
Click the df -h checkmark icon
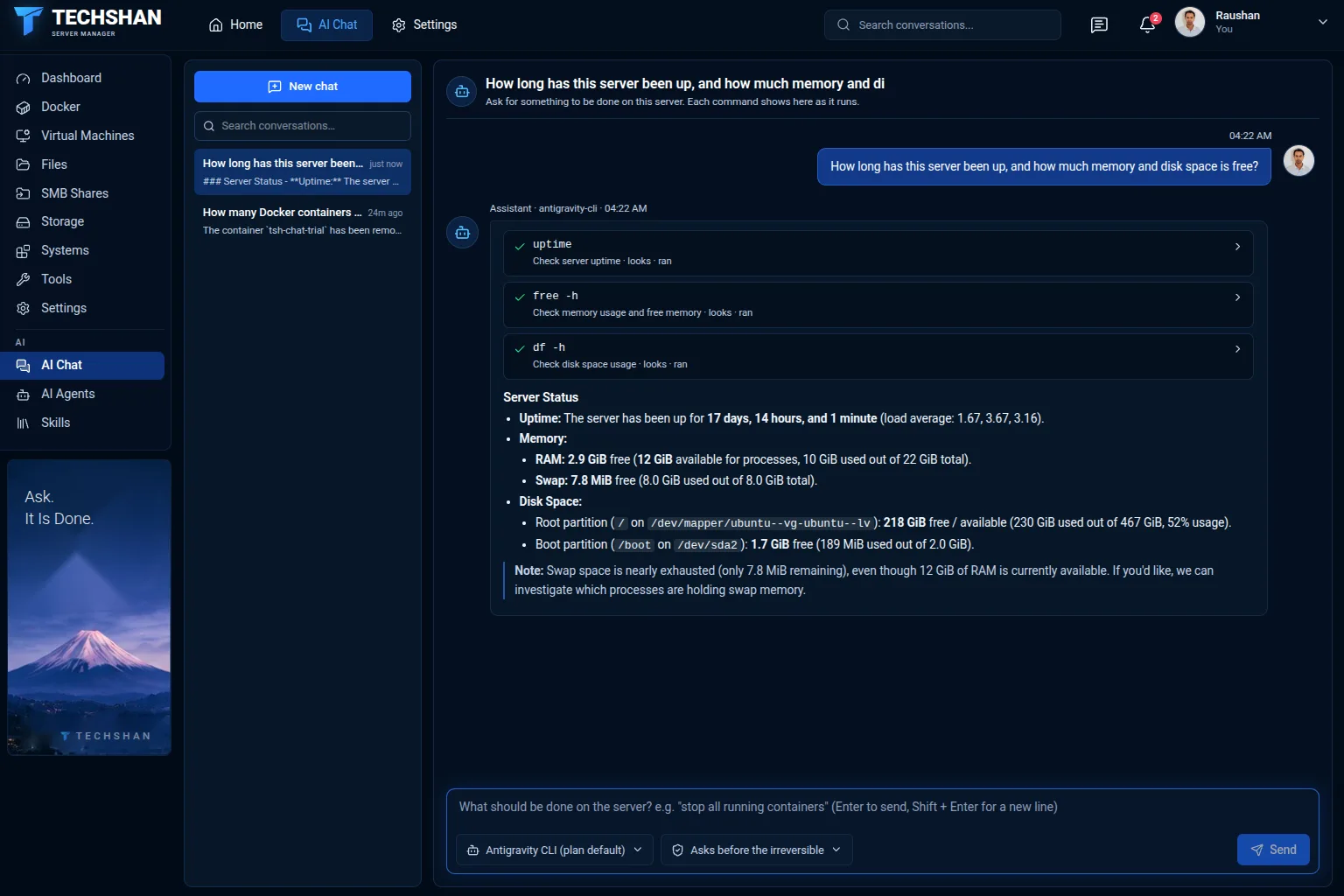coord(520,349)
